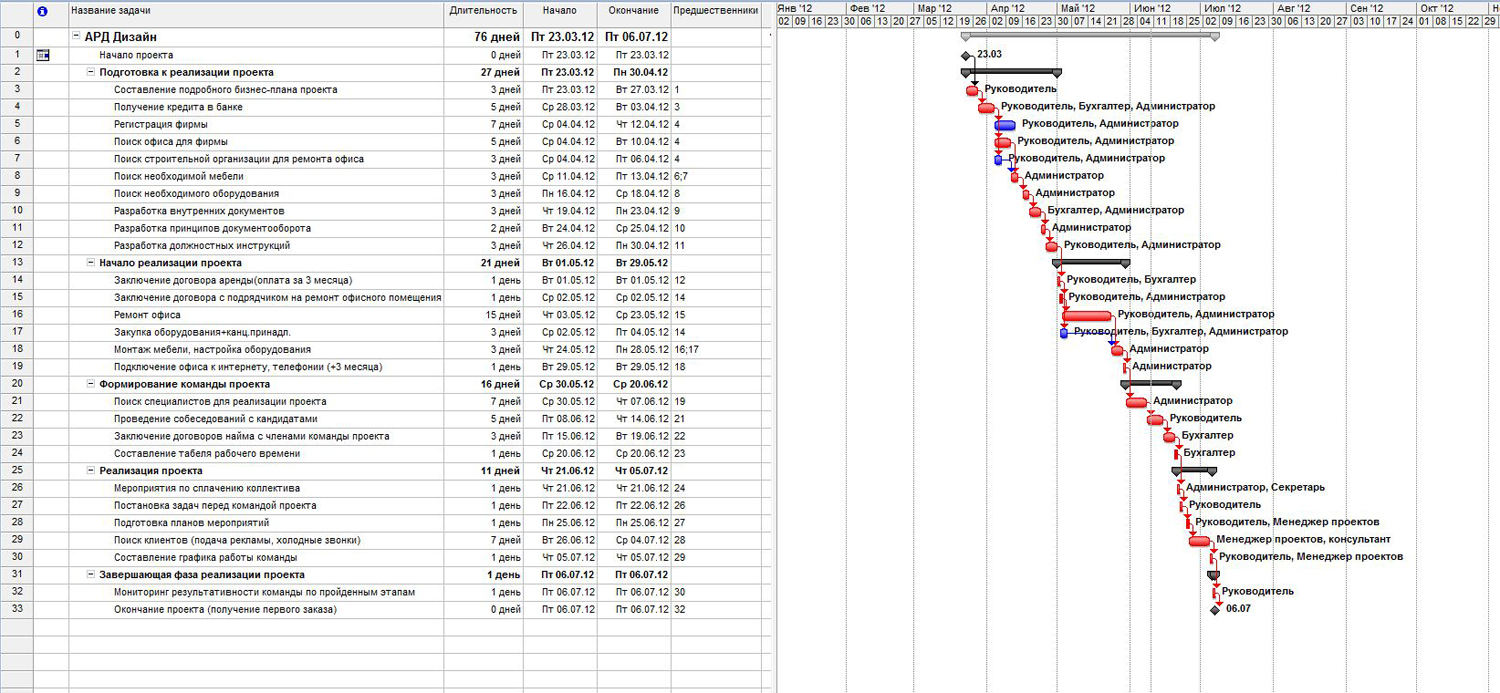Collapse Начало реализации проекта group
The image size is (1500, 693).
[x=91, y=263]
